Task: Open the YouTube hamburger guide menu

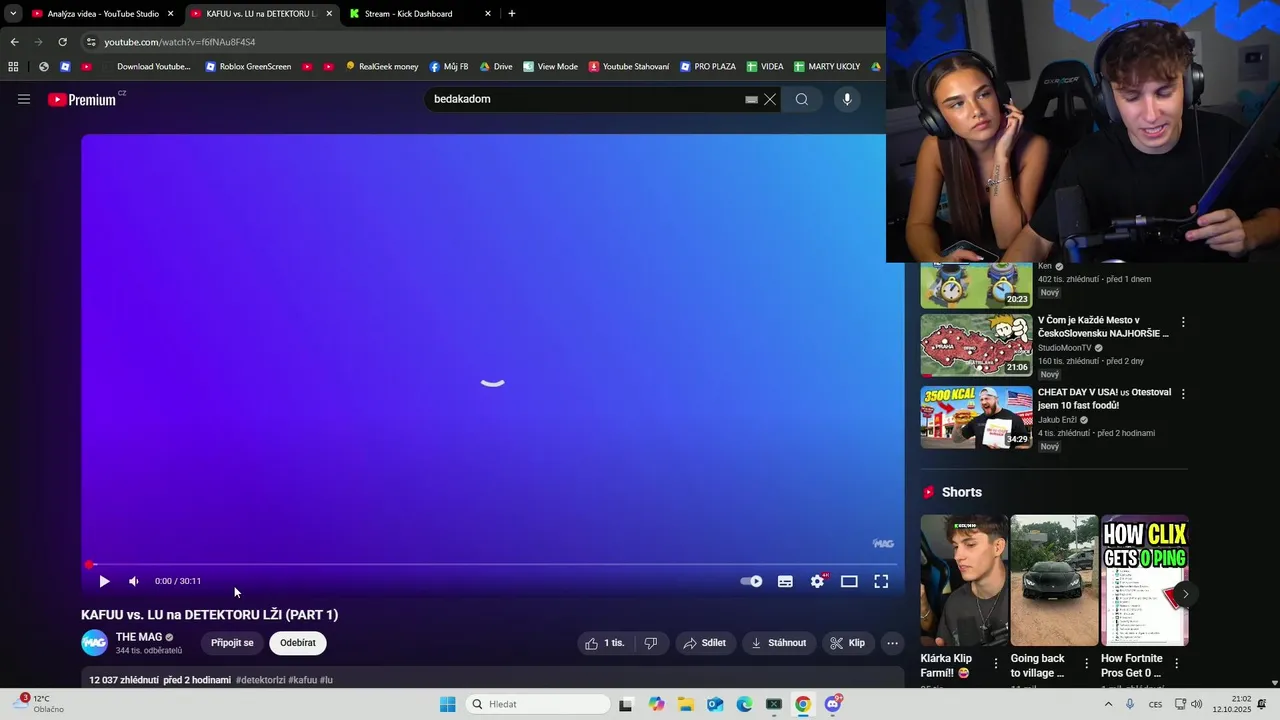Action: point(24,99)
